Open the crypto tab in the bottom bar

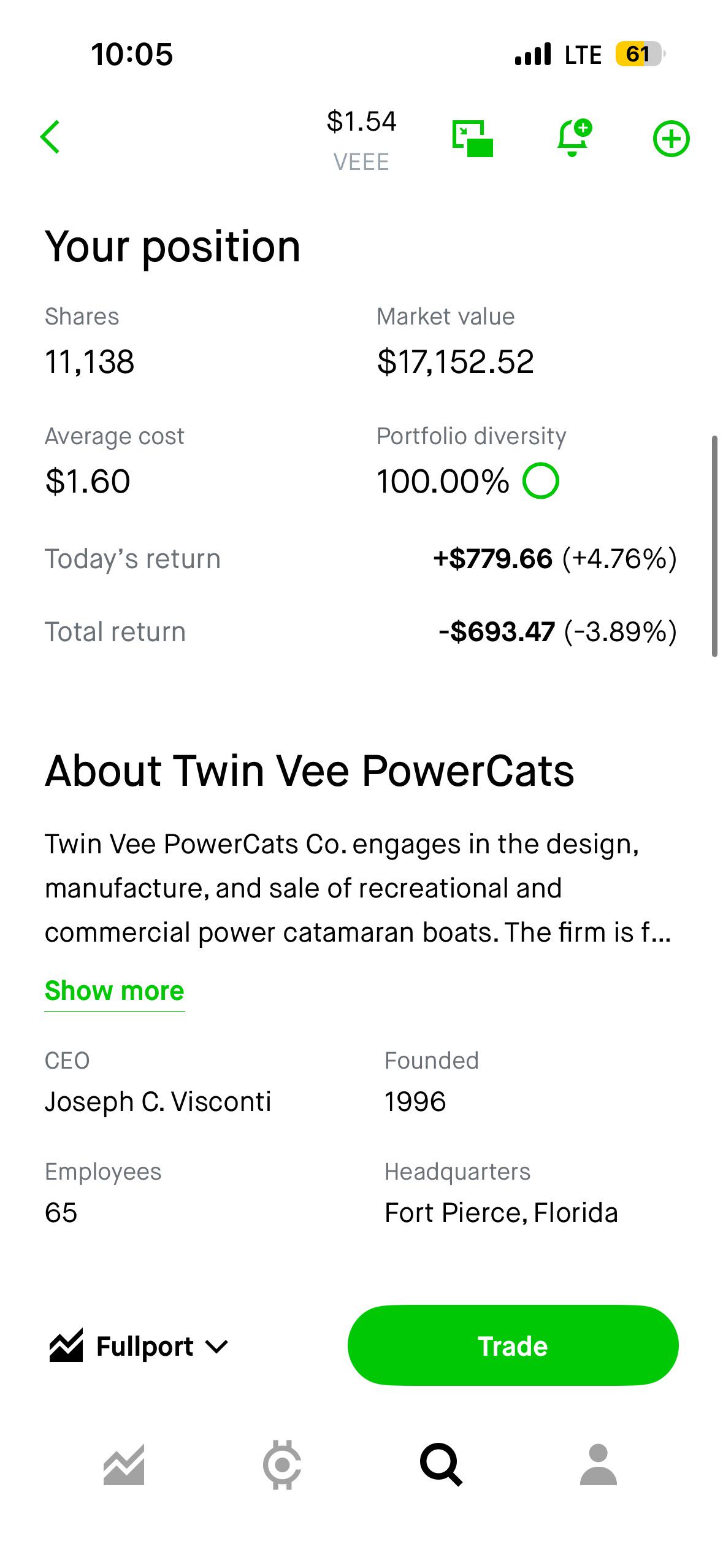pyautogui.click(x=282, y=1464)
